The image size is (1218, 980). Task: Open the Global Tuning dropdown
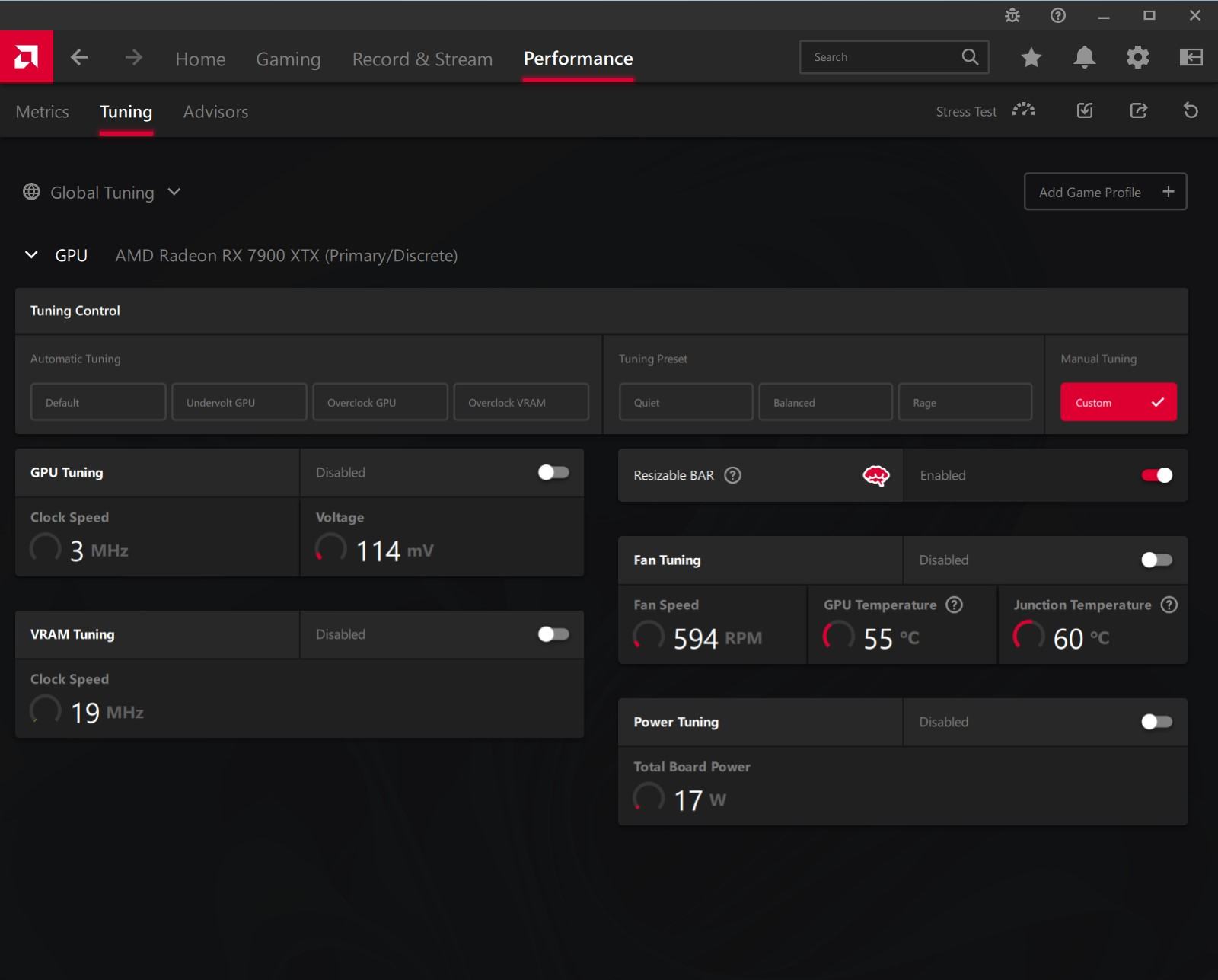[102, 192]
